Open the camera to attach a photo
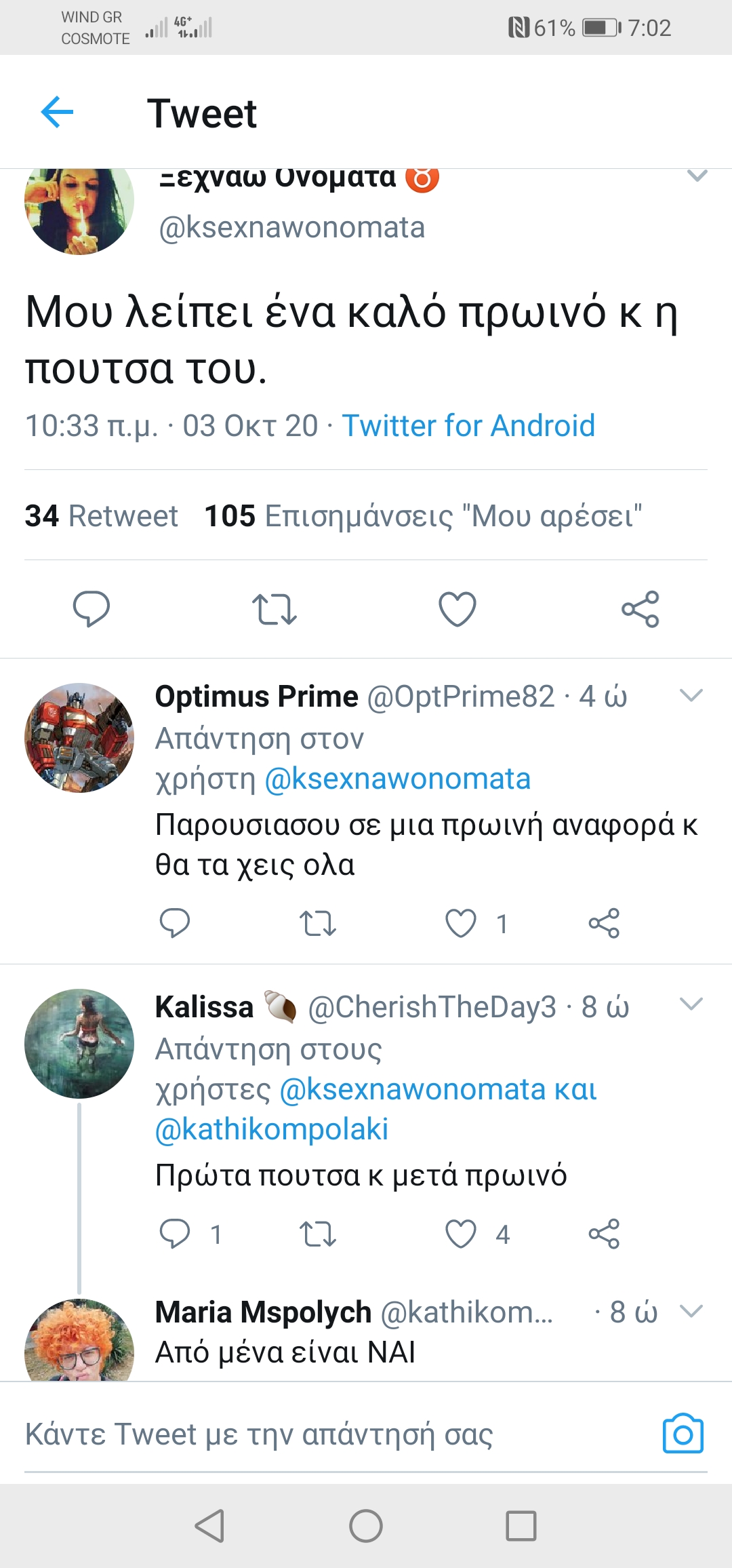732x1568 pixels. (x=683, y=1433)
